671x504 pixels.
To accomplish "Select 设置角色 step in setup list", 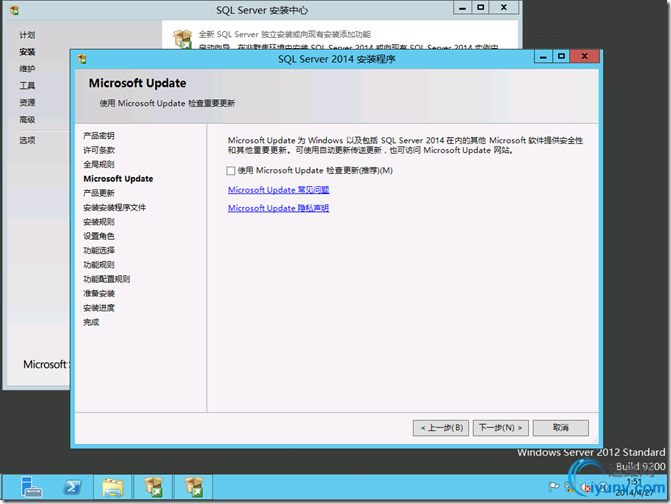I will (x=99, y=236).
